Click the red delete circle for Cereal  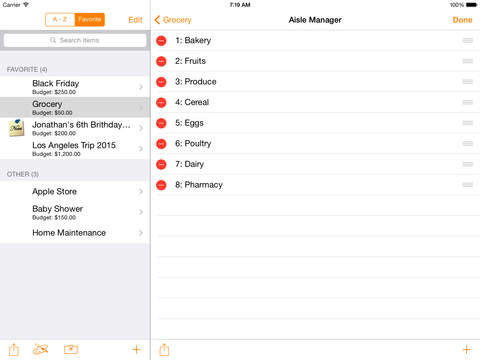point(161,103)
